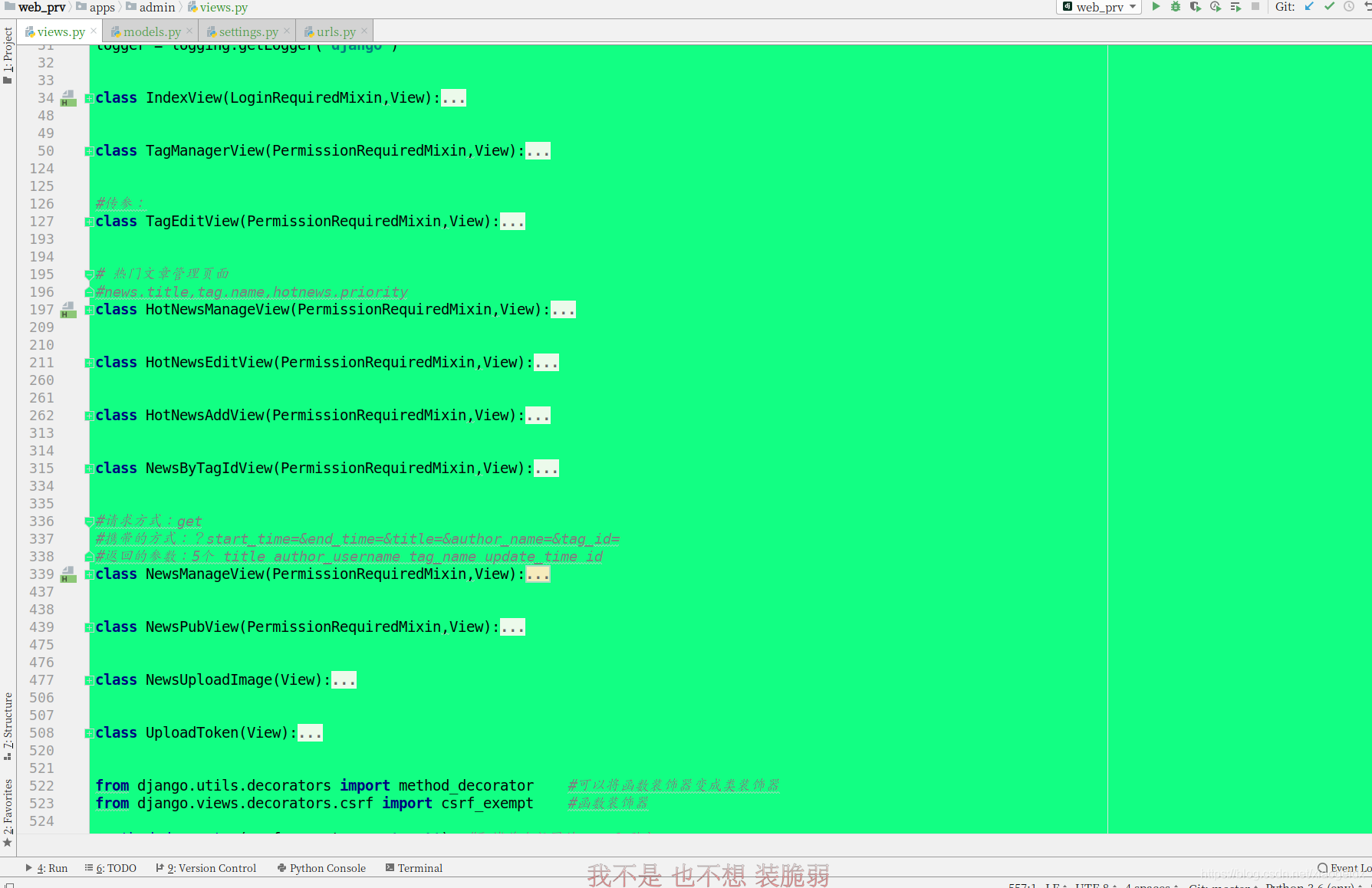Close the settings.py tab
The width and height of the screenshot is (1372, 888).
click(287, 31)
